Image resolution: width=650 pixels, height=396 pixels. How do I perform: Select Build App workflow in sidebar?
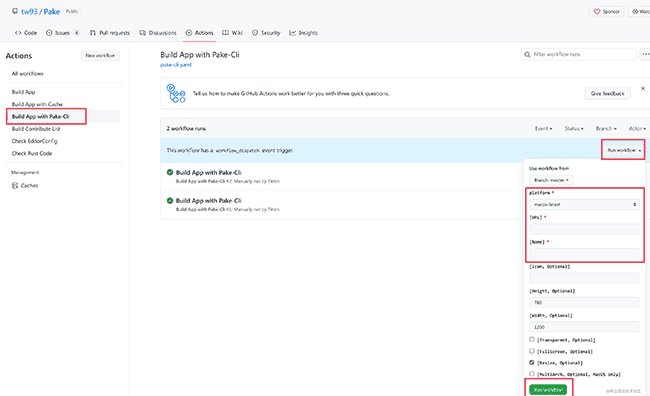24,92
